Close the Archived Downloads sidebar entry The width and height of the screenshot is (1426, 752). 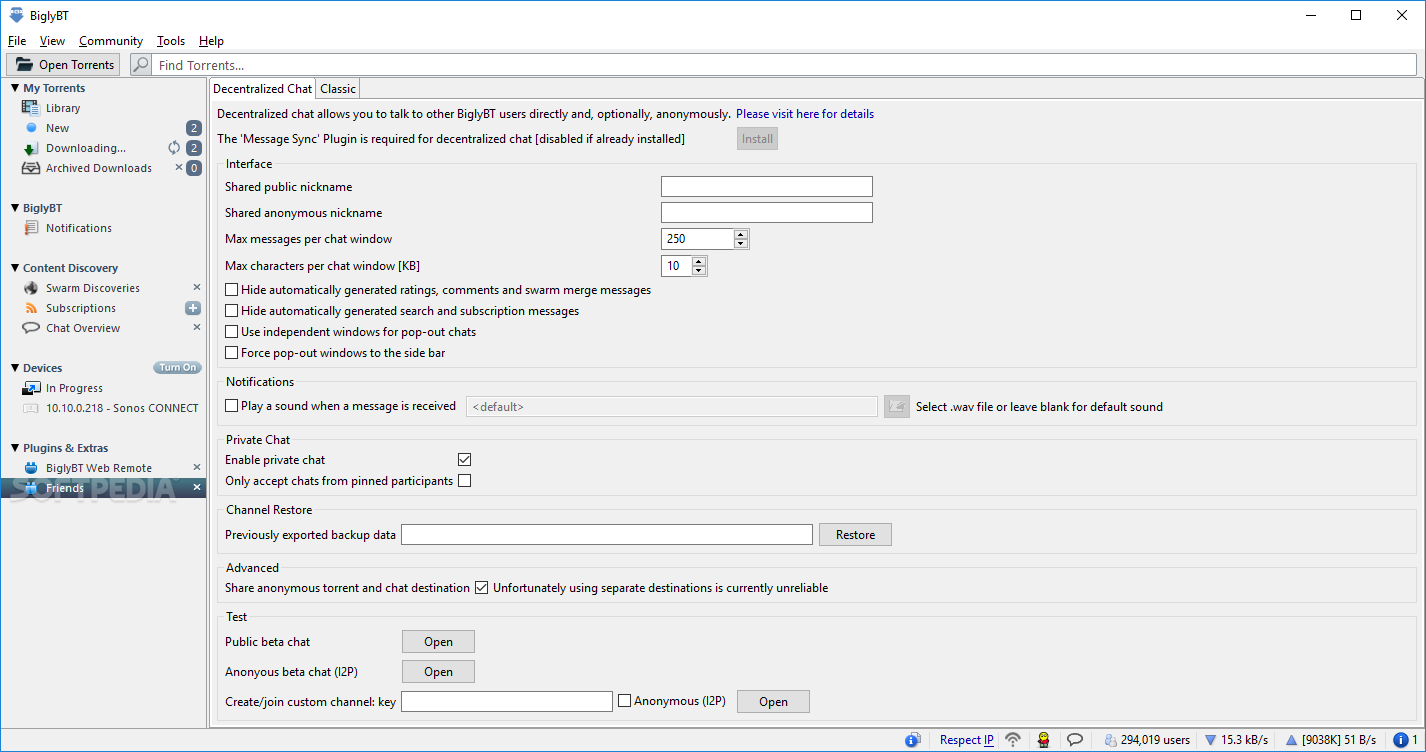[x=179, y=167]
